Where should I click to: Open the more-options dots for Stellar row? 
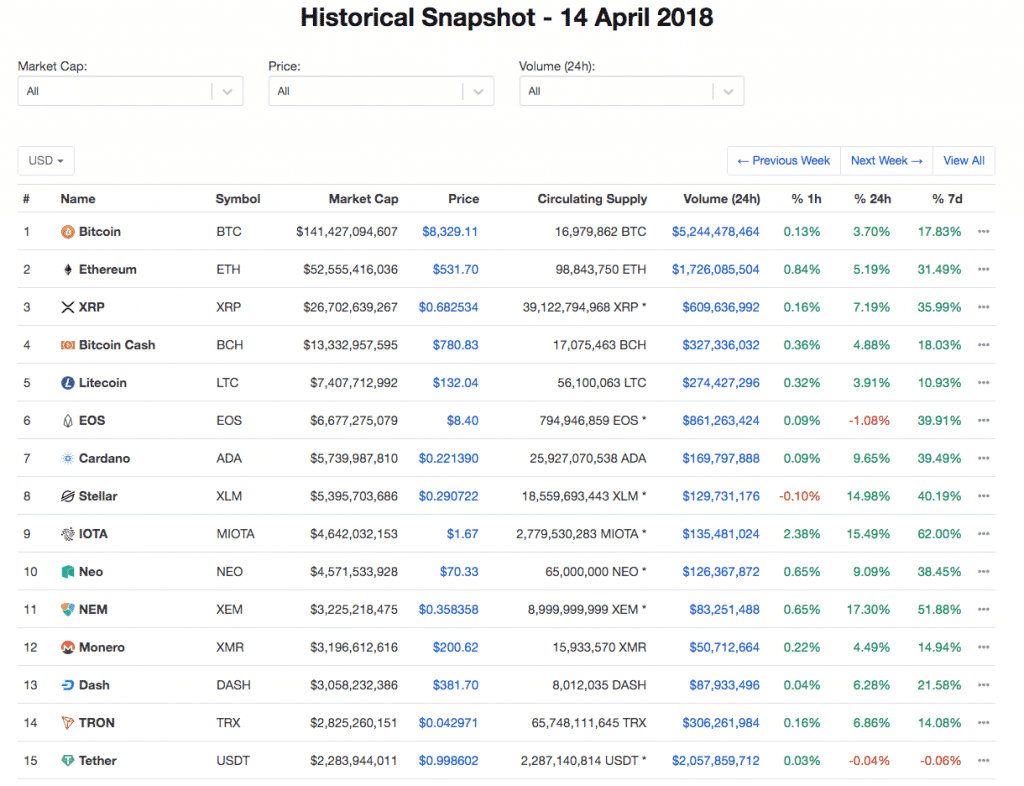(x=984, y=497)
